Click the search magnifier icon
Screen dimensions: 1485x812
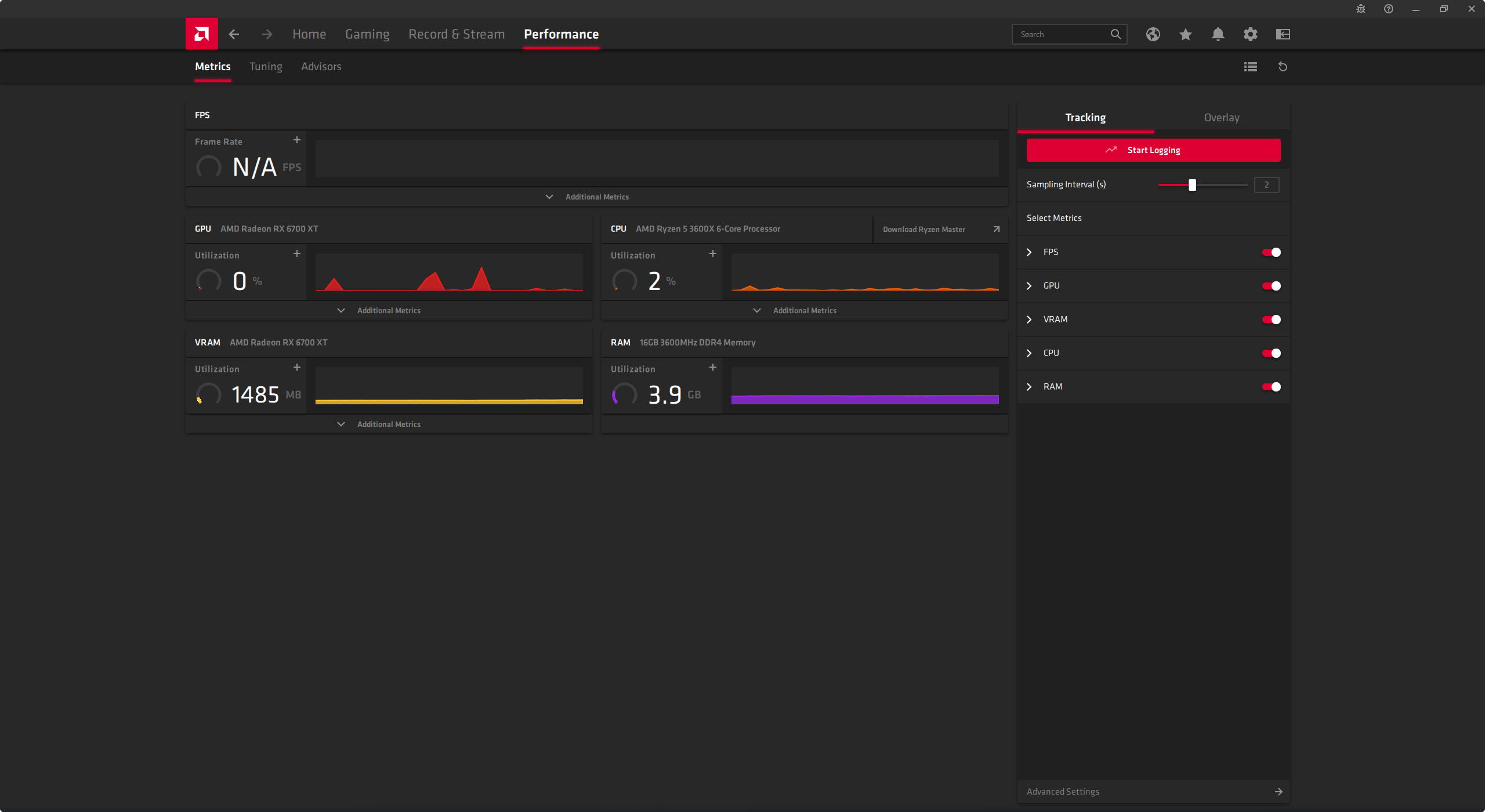pyautogui.click(x=1115, y=34)
